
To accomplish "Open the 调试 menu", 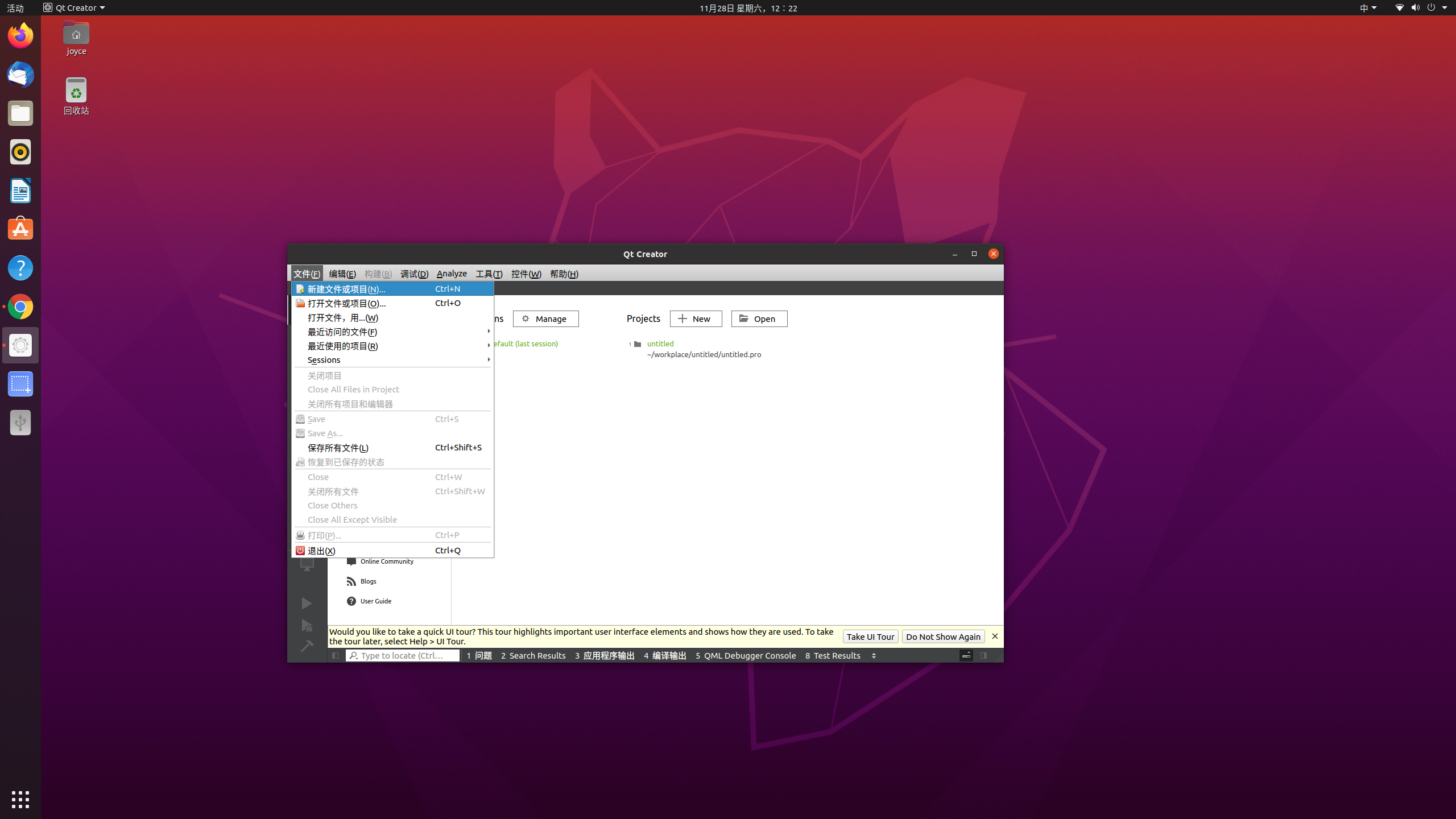I will pos(414,274).
